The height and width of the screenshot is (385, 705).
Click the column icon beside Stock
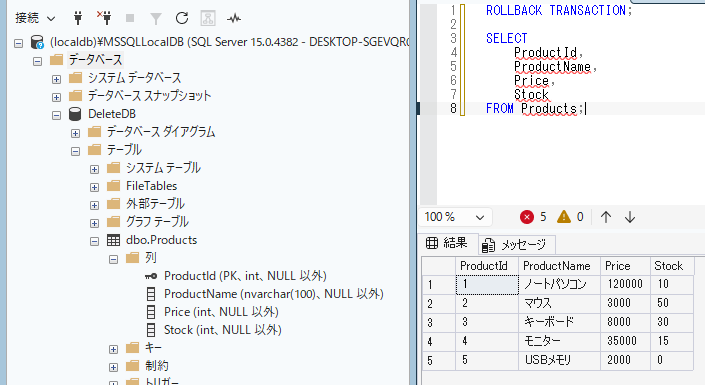tap(151, 330)
